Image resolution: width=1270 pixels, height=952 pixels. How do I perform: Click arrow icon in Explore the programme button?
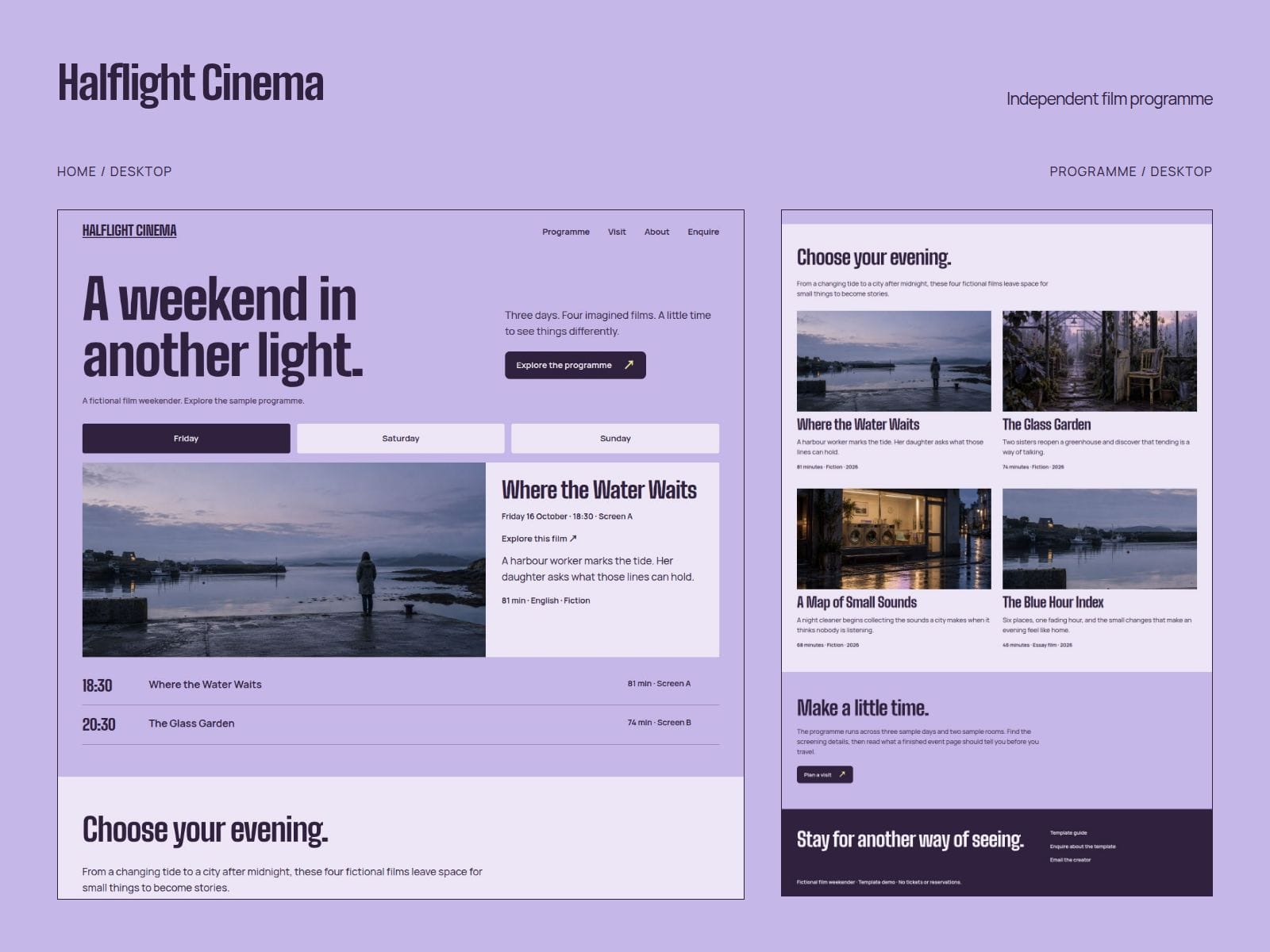[629, 365]
